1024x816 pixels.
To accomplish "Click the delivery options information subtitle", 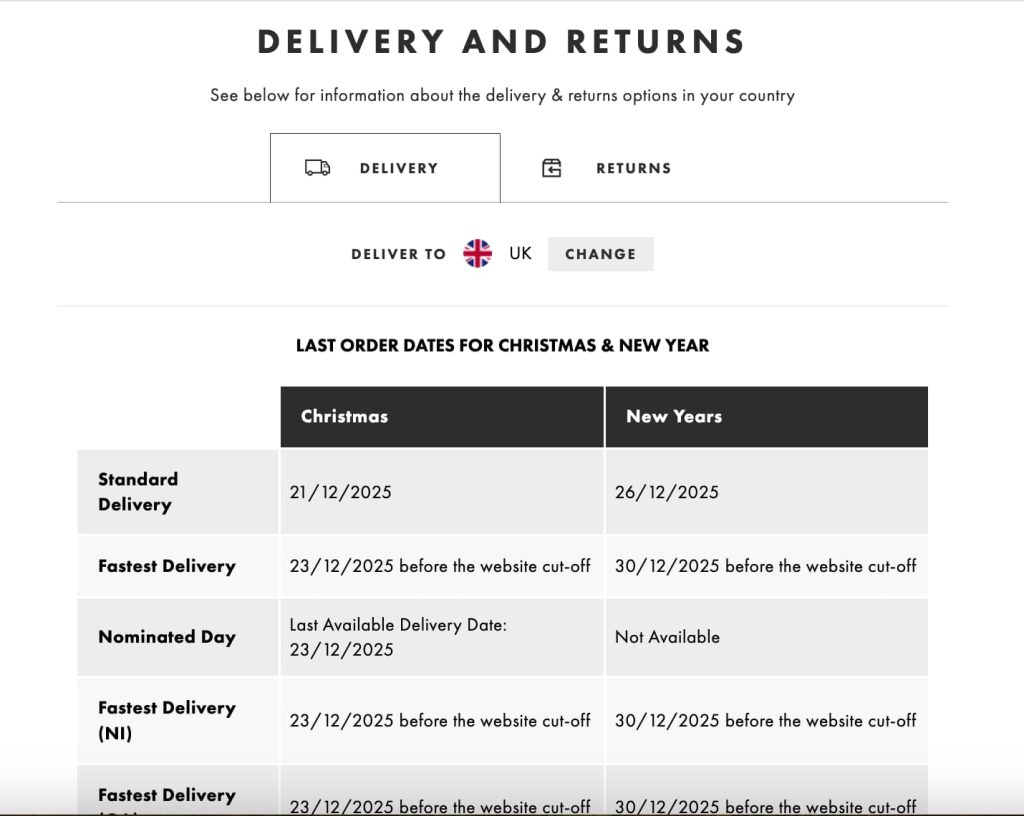I will 502,96.
